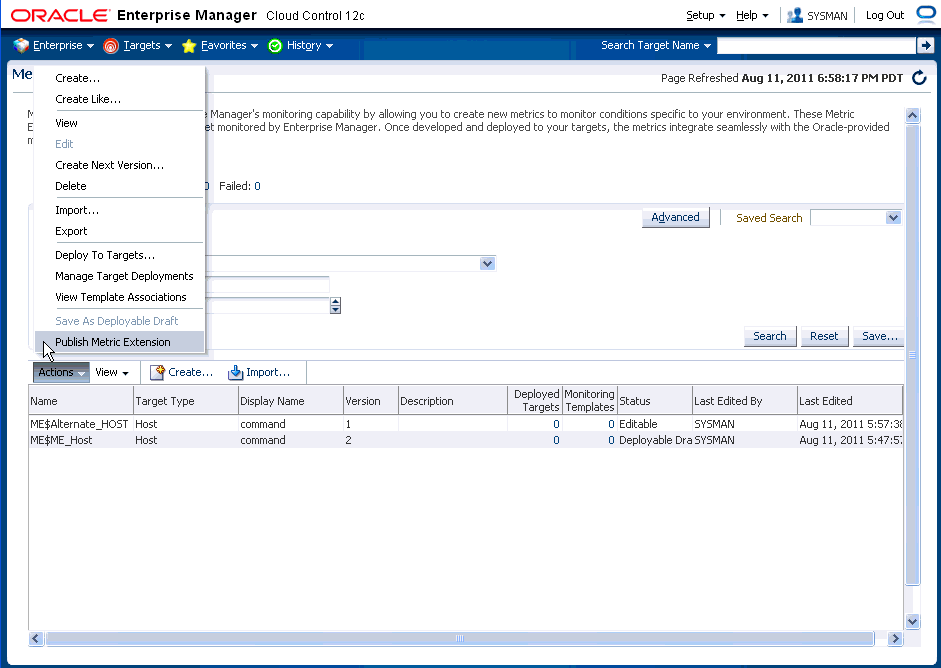The height and width of the screenshot is (668, 941).
Task: Select the ME$Alternate_HOST row
Action: pyautogui.click(x=466, y=424)
